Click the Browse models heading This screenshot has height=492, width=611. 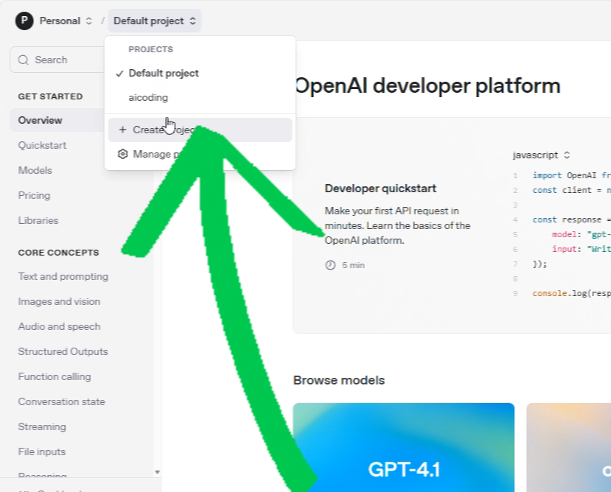[x=339, y=380]
